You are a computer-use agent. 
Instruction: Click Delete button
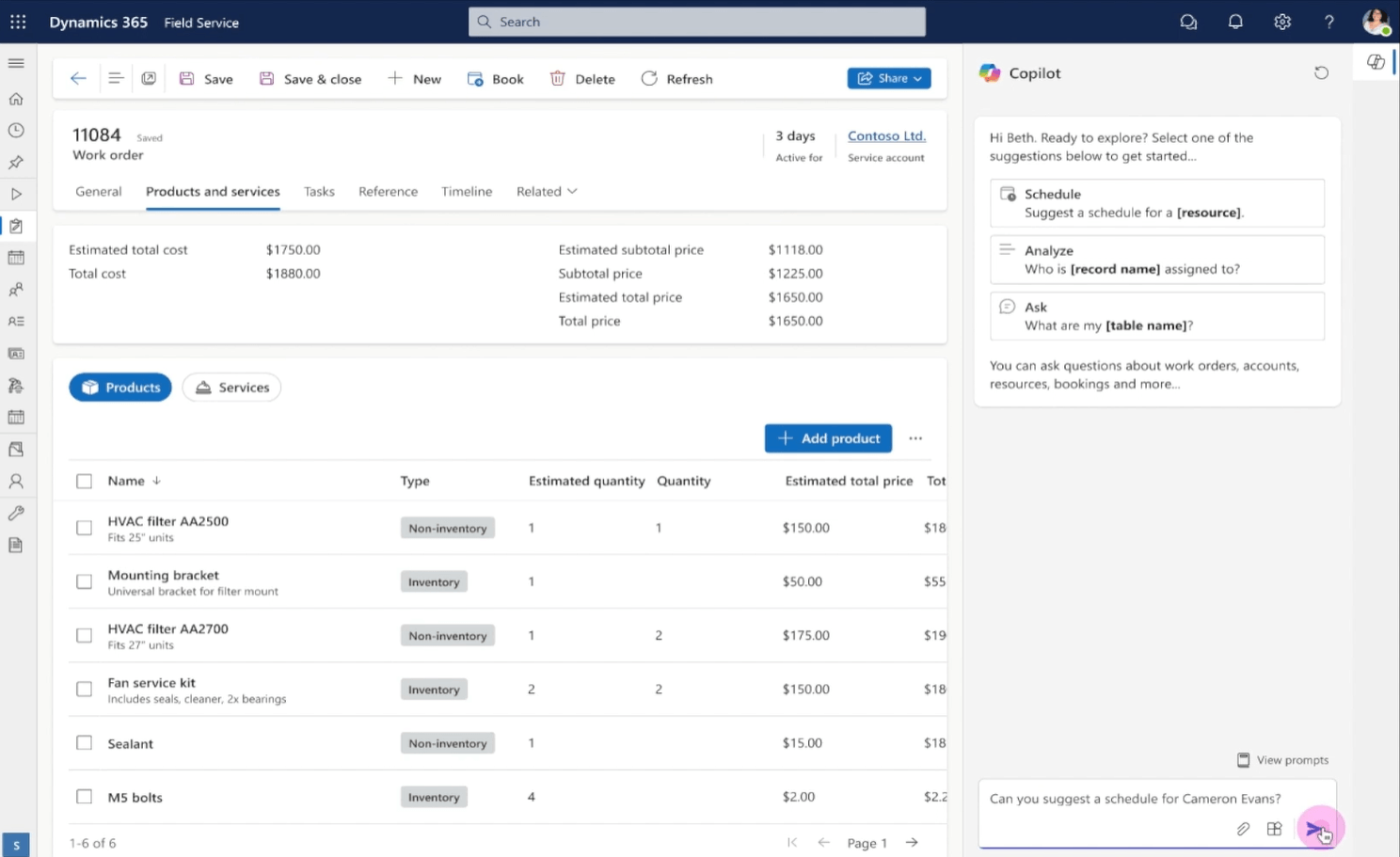582,79
